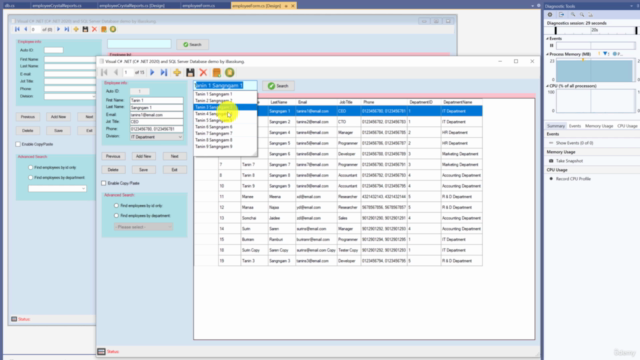Move first icon in background designer form toolbar
Image resolution: width=640 pixels, height=360 pixels.
click(x=17, y=29)
